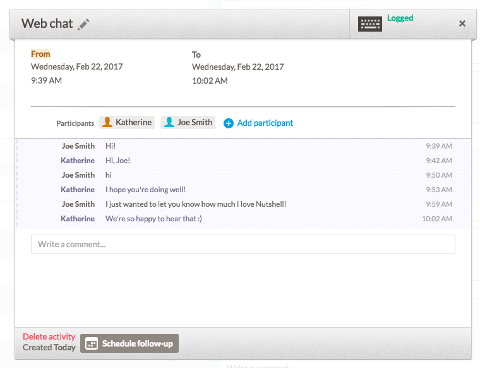This screenshot has width=480, height=368.
Task: Click the Created Today label
Action: (x=49, y=347)
